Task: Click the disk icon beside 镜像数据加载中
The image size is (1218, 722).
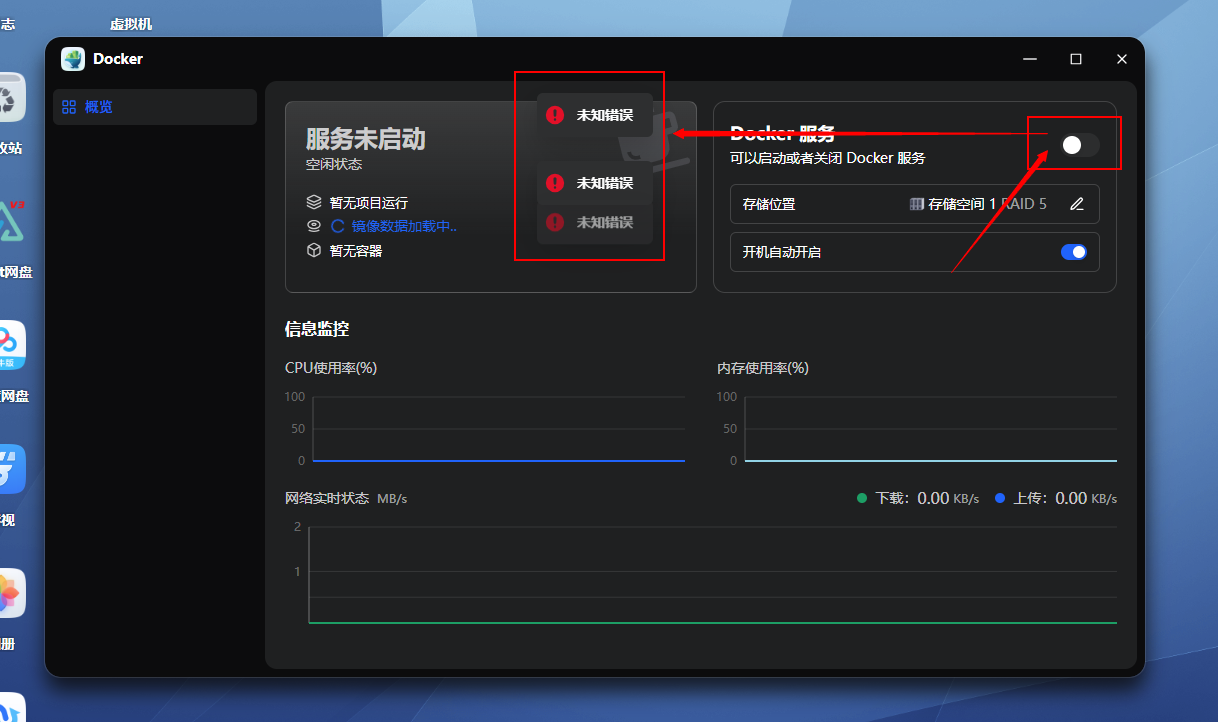Action: point(314,226)
